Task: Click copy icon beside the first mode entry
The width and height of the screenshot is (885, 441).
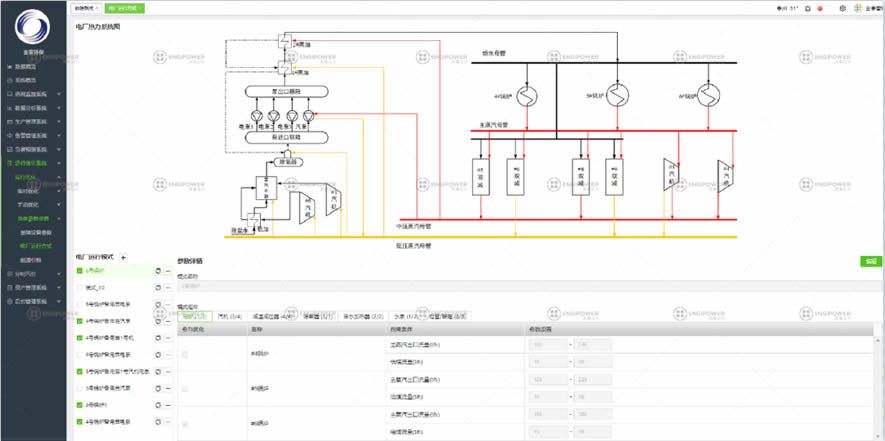Action: point(157,270)
